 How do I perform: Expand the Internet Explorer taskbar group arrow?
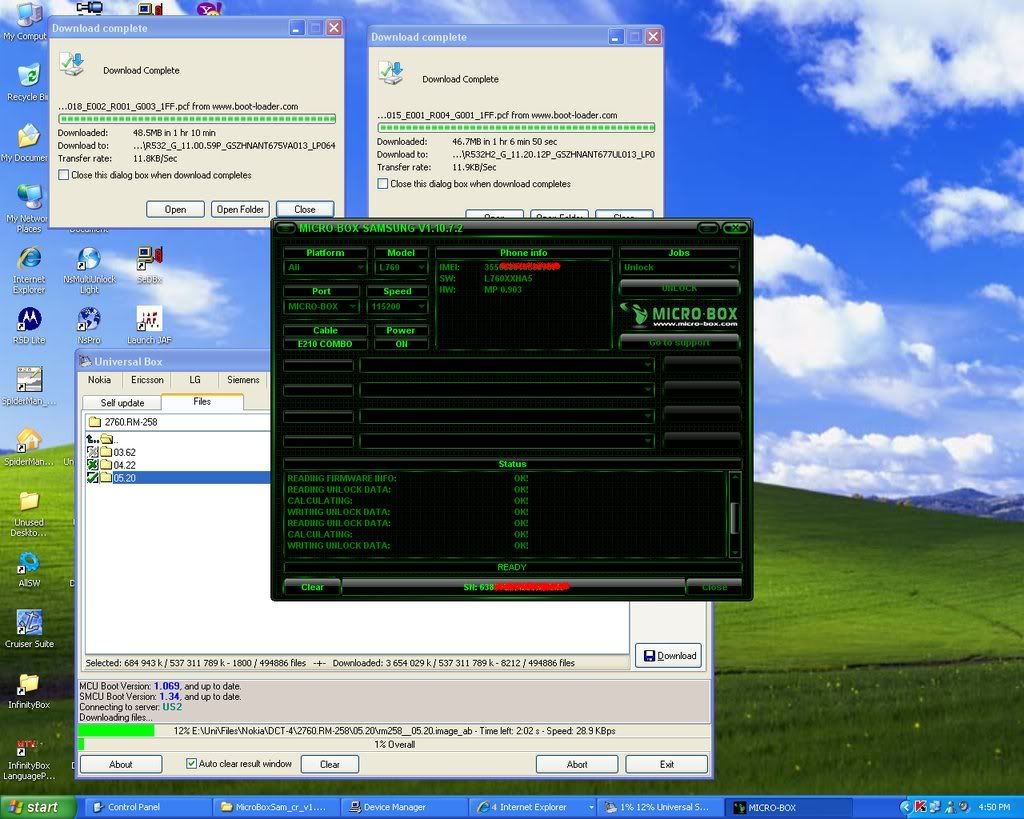click(x=591, y=807)
